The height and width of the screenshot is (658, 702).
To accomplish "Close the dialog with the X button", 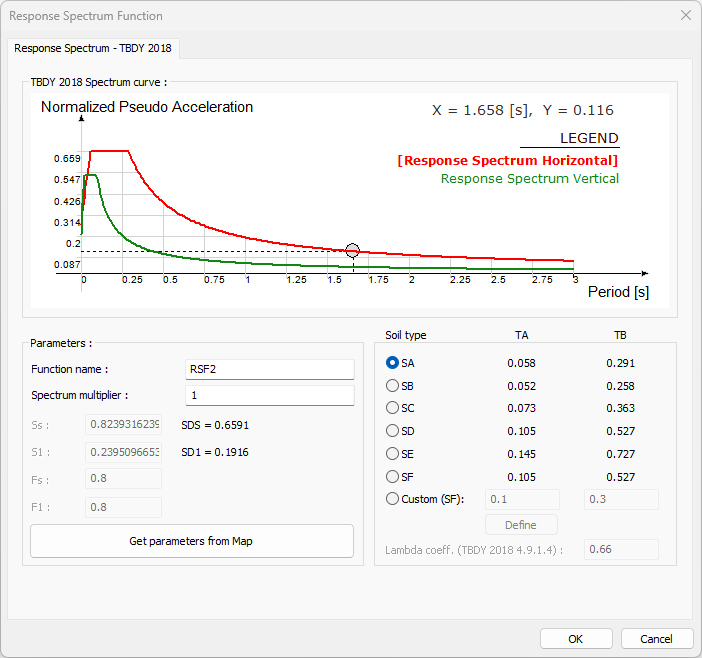I will click(685, 16).
